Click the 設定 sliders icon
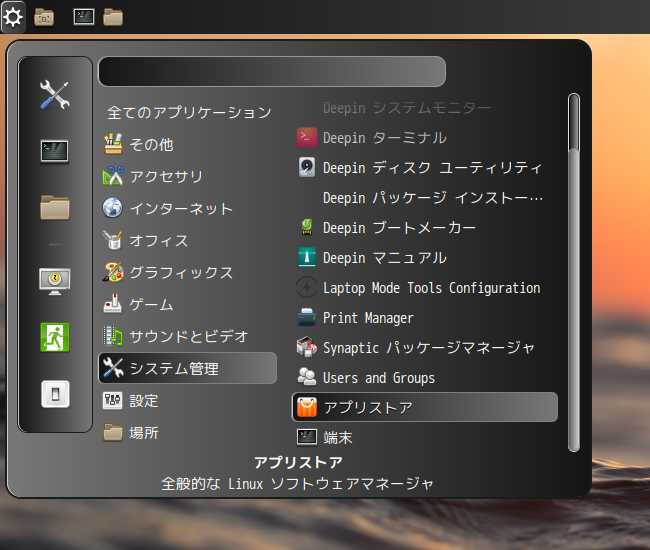 (113, 401)
